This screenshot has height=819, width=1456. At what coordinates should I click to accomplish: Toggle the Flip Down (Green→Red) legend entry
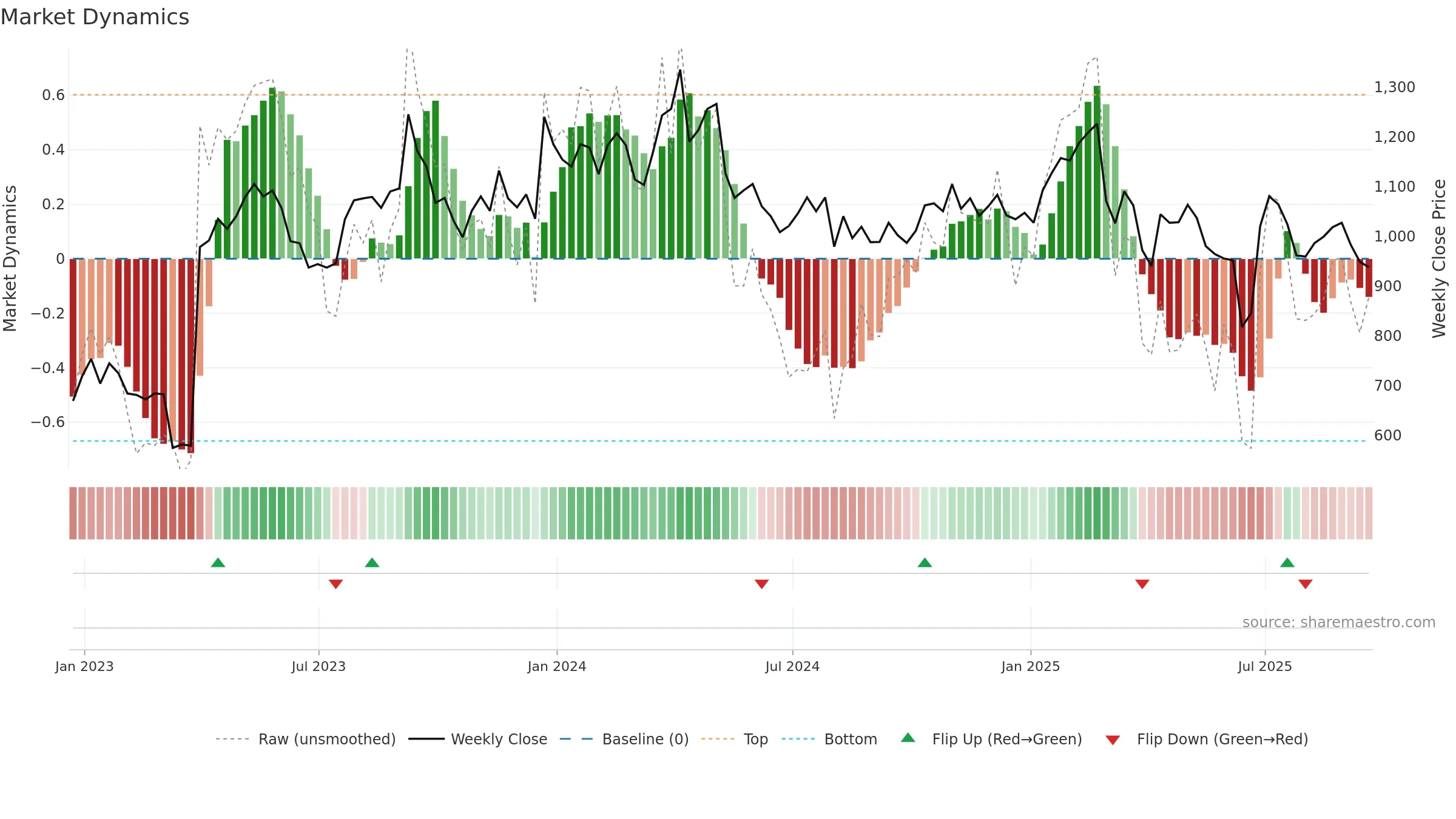click(1207, 739)
